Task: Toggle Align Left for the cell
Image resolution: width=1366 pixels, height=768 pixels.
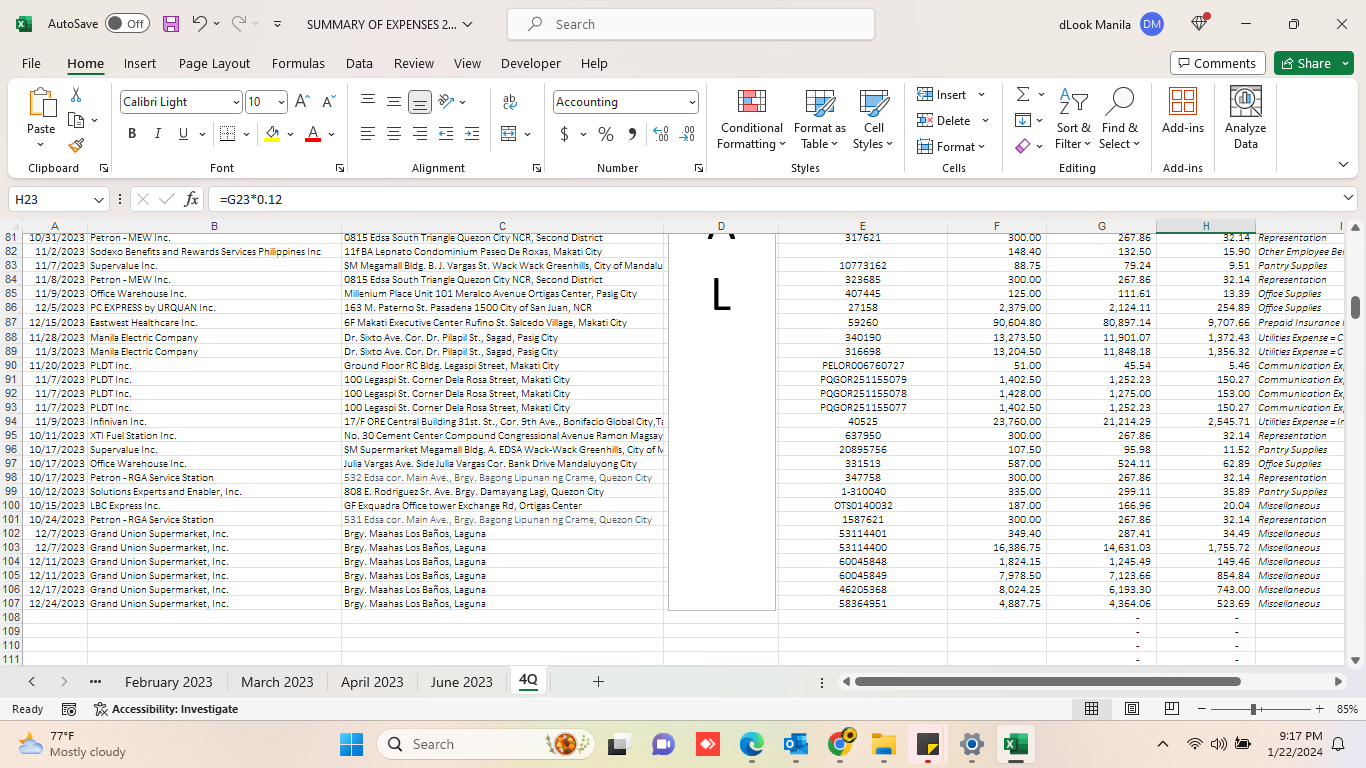Action: coord(369,134)
